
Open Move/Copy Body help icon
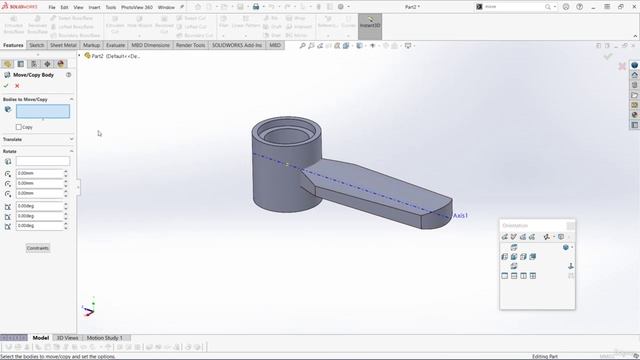coord(69,75)
